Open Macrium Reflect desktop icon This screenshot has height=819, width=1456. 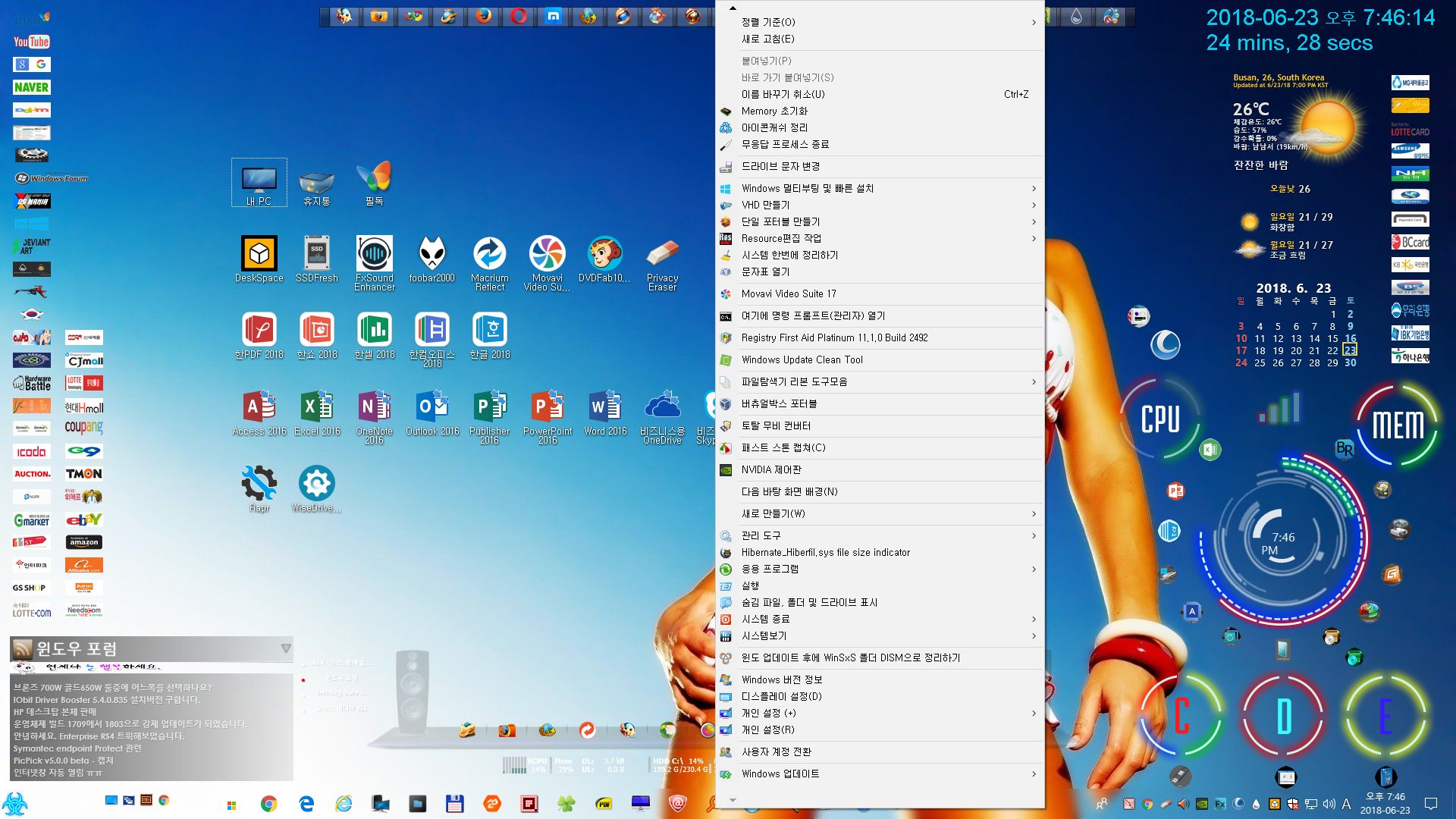(490, 262)
